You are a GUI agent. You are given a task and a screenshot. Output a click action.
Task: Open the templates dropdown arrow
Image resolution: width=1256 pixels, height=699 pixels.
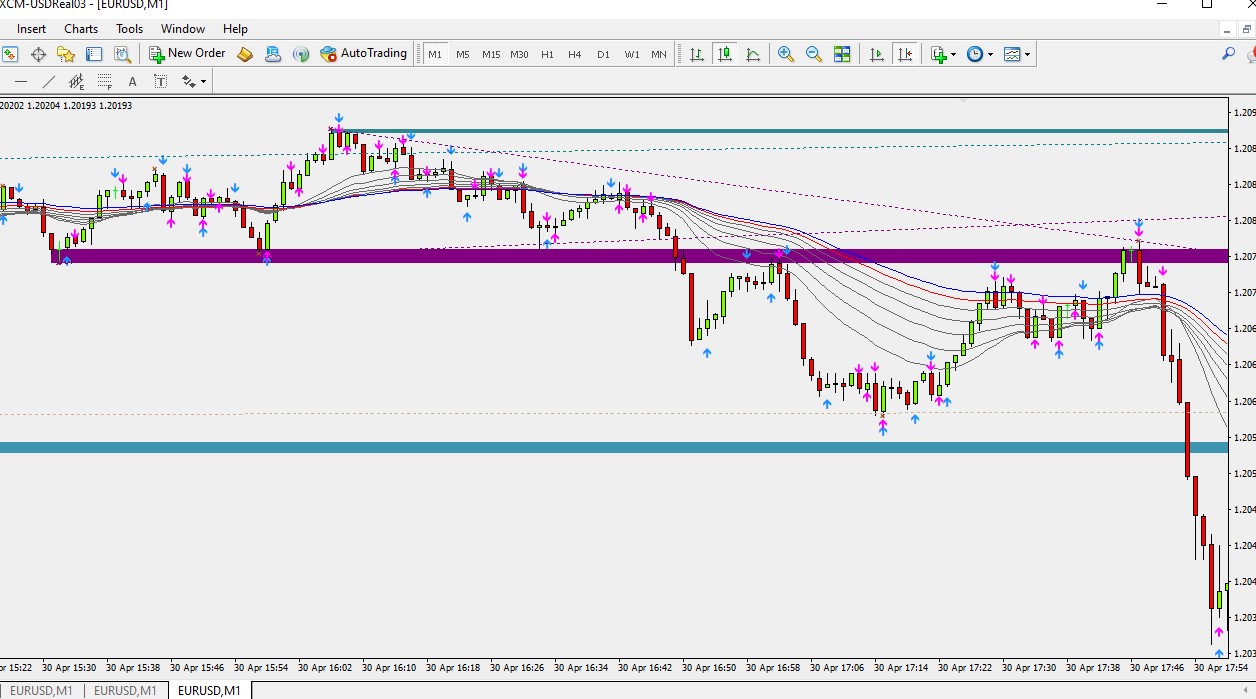coord(1027,54)
